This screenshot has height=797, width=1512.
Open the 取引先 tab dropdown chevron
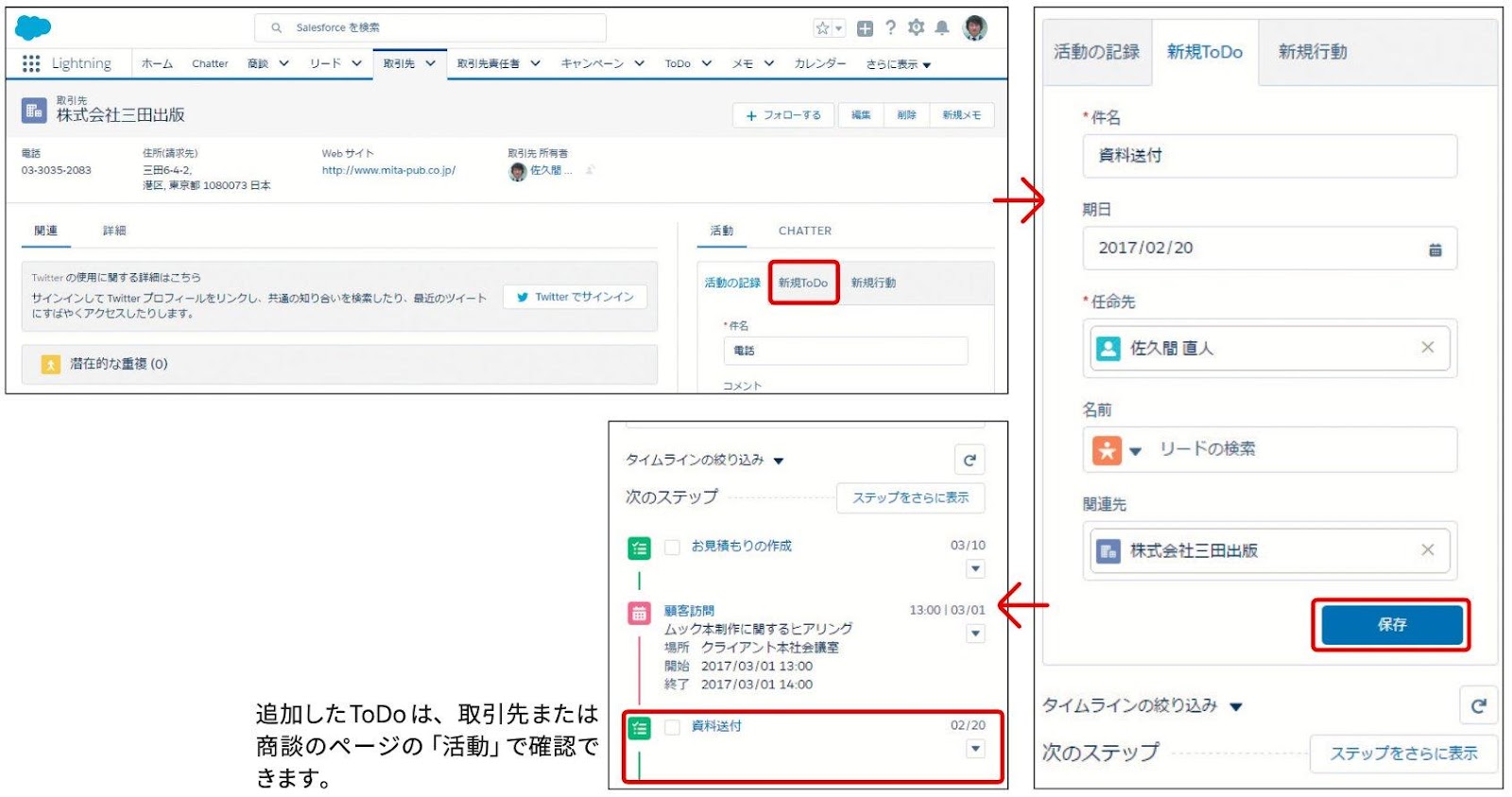[431, 63]
